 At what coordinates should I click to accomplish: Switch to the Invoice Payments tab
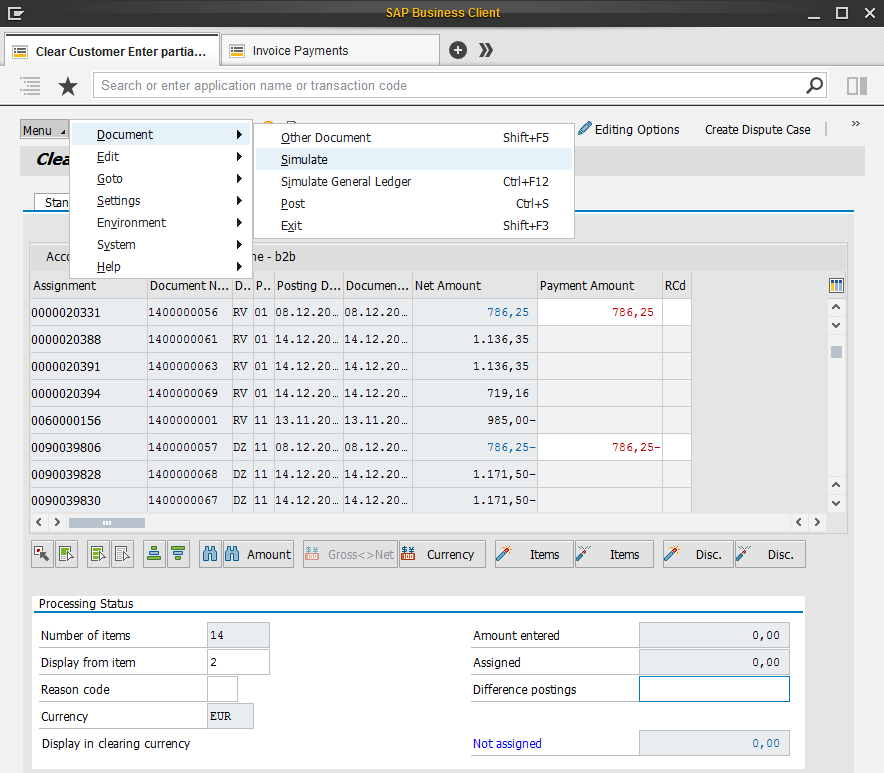330,51
